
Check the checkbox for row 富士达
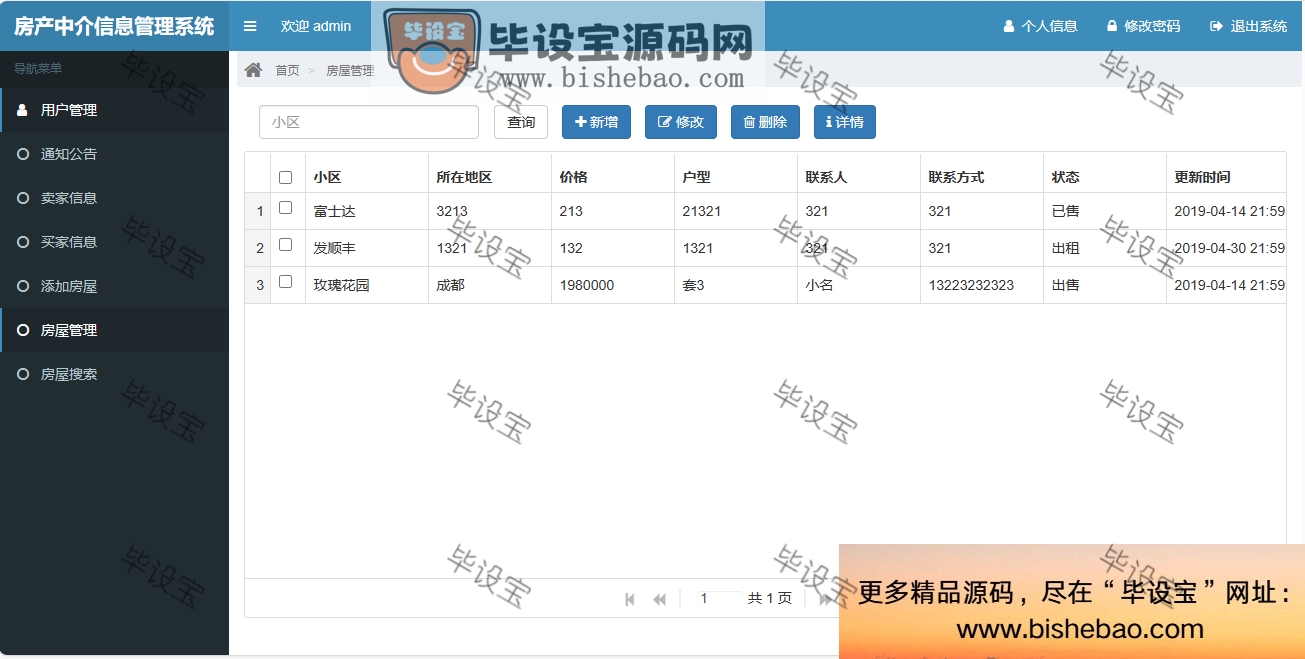(286, 208)
